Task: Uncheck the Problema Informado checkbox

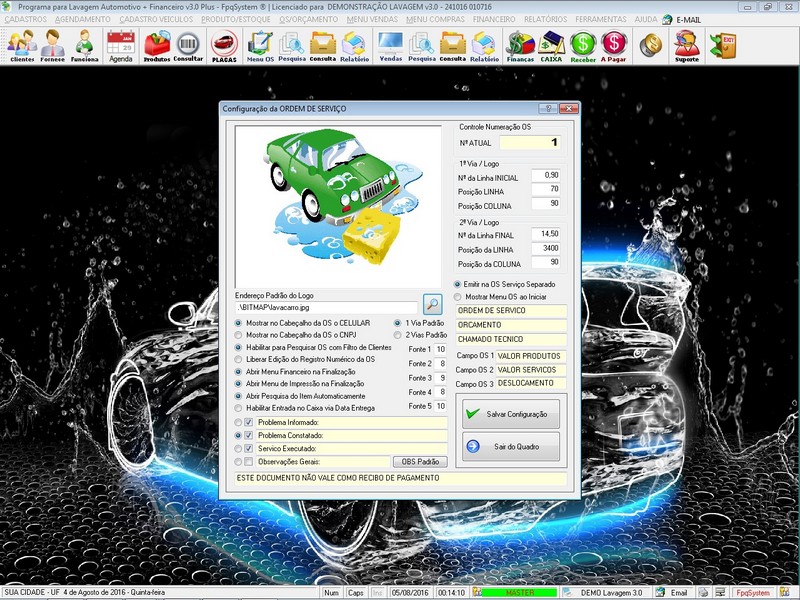Action: click(x=248, y=422)
